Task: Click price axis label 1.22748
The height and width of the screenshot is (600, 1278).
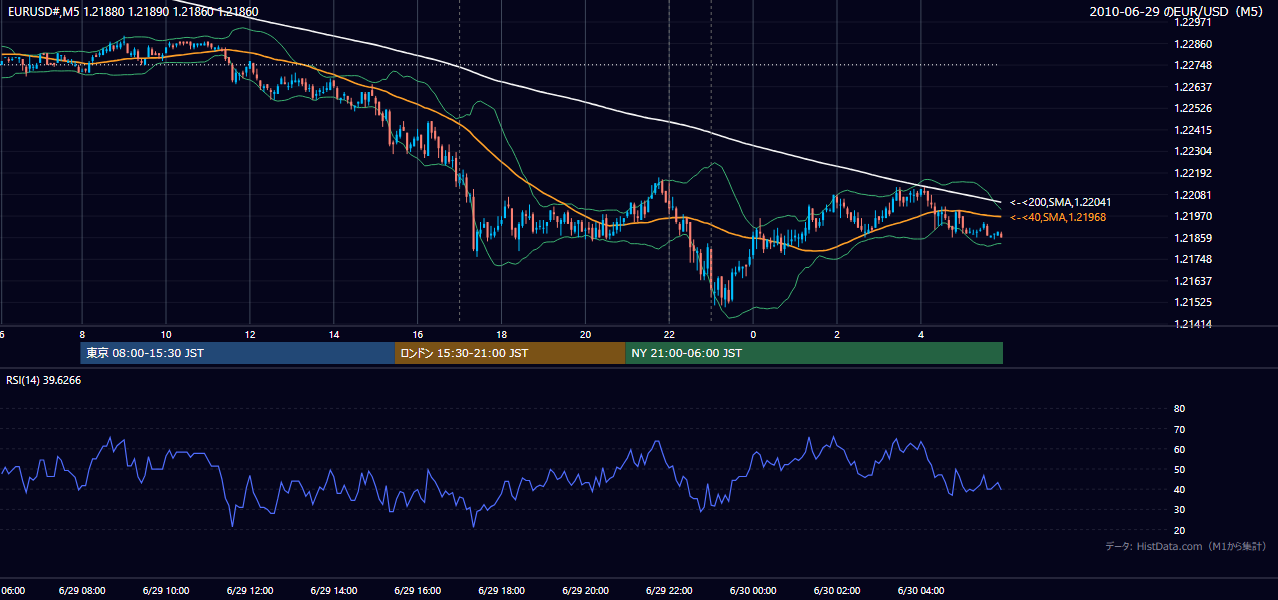Action: point(1194,65)
